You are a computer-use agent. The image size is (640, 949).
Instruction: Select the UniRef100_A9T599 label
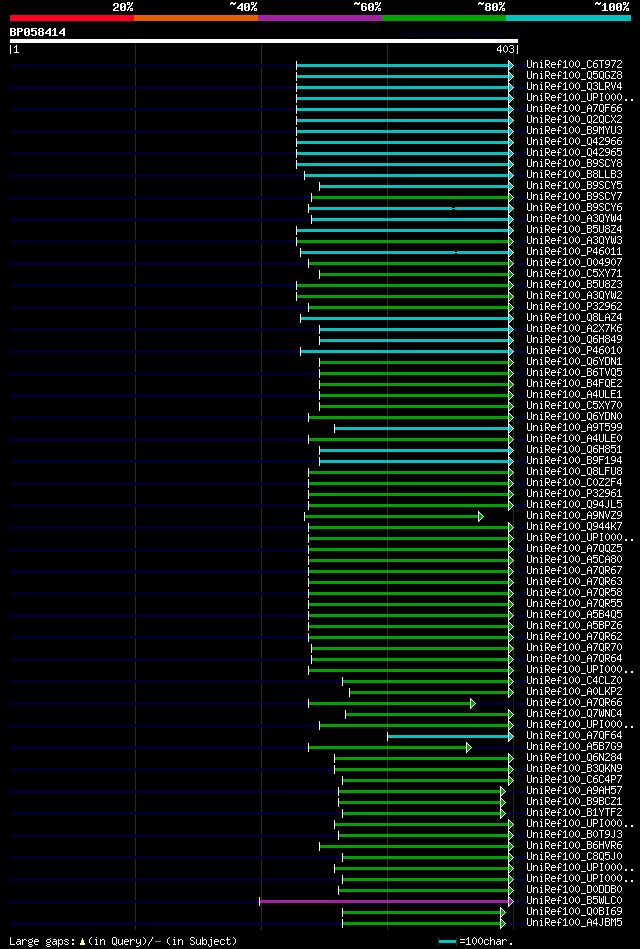pyautogui.click(x=574, y=428)
